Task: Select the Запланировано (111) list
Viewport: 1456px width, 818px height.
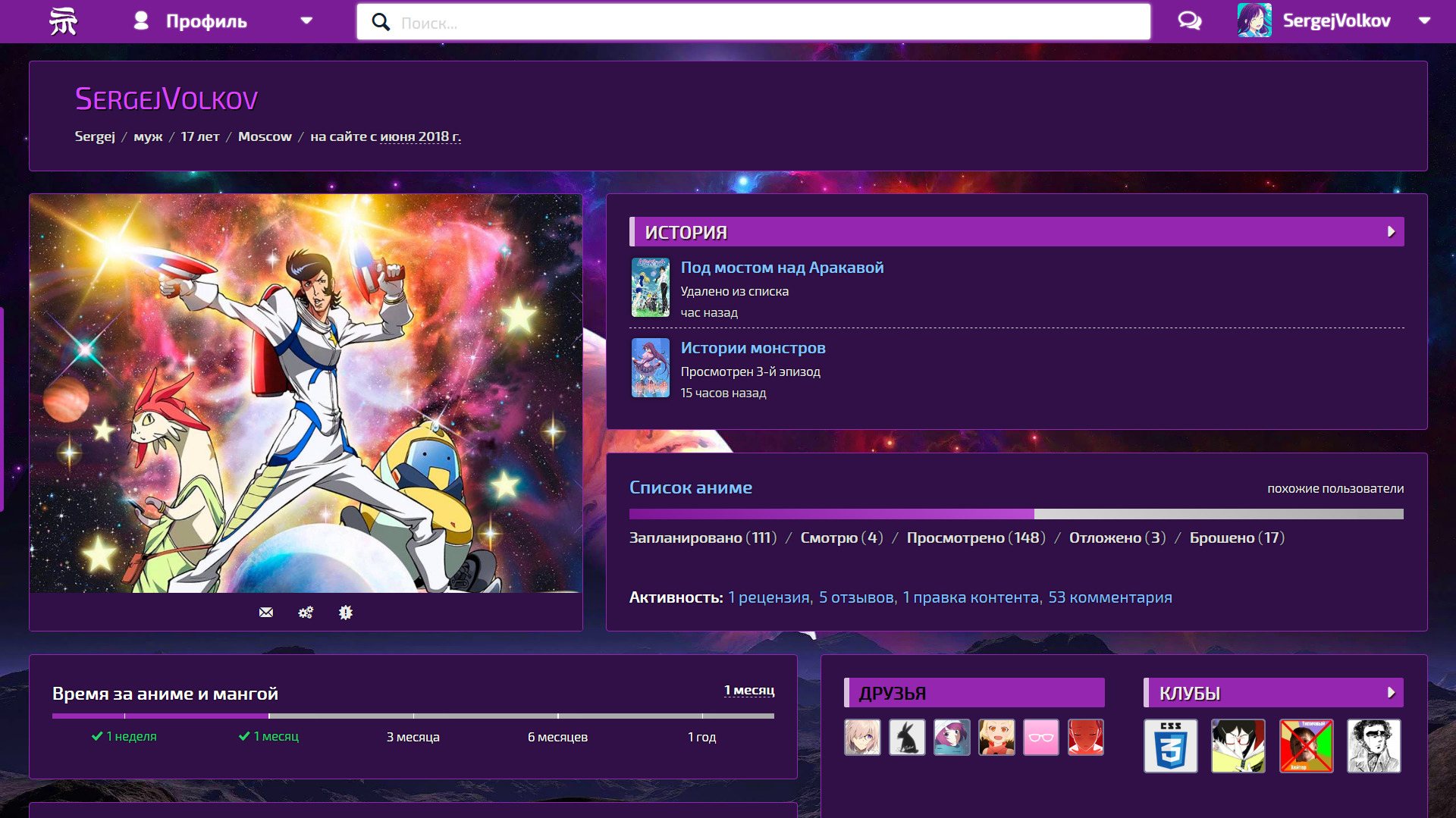Action: (703, 537)
